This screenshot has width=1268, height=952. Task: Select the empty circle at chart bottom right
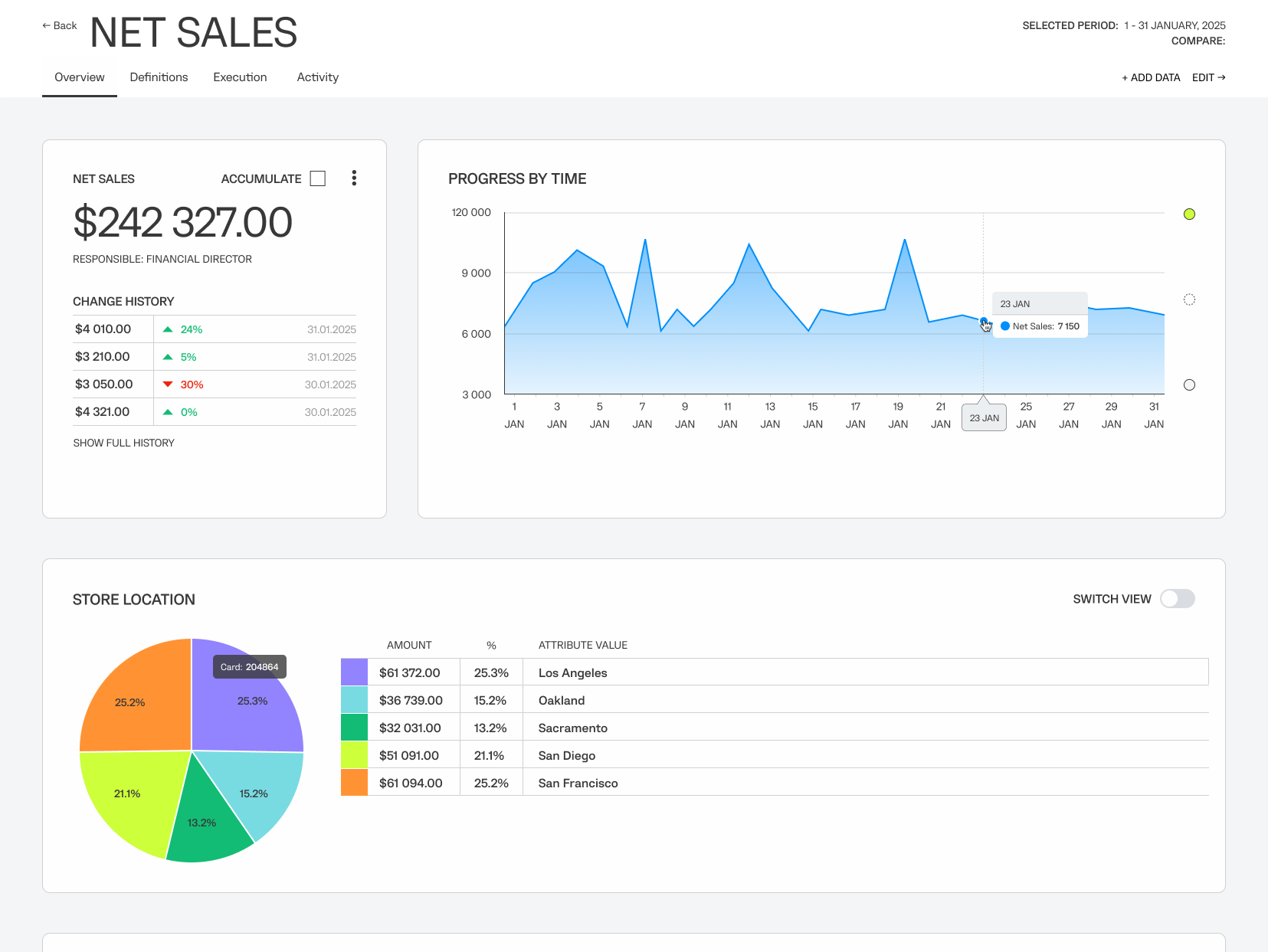1189,385
